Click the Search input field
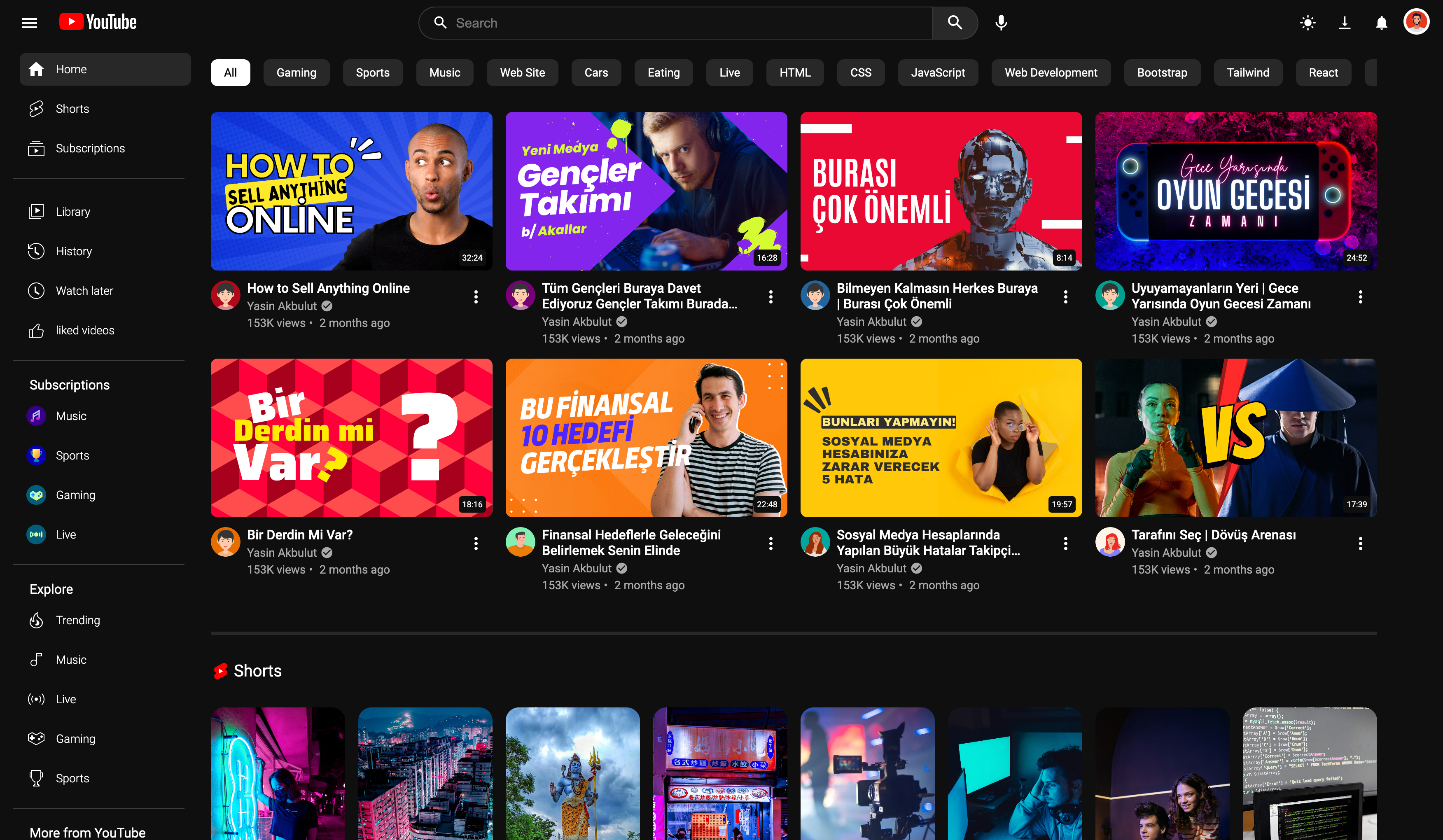This screenshot has height=840, width=1443. (676, 23)
